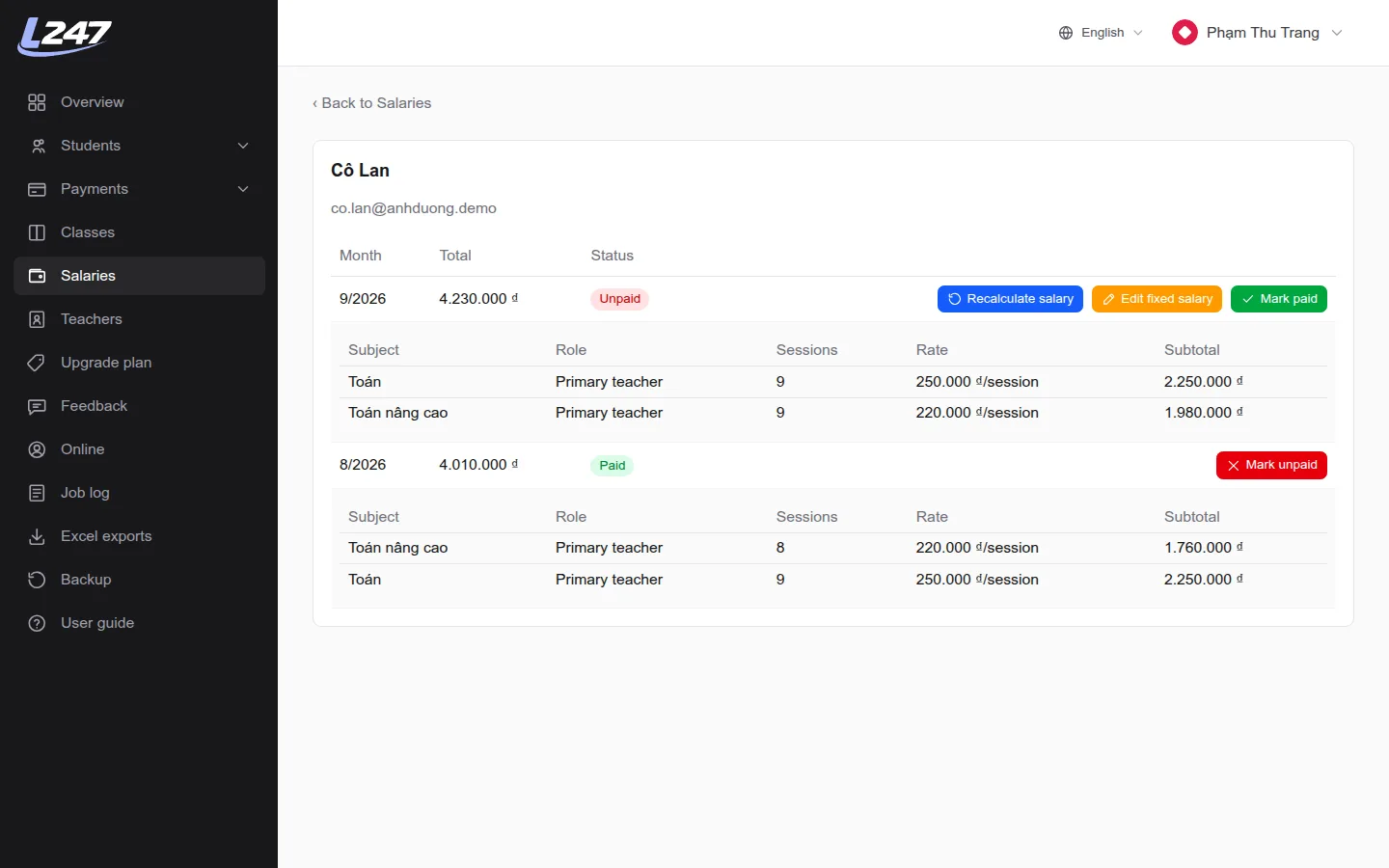Mark the 9/2026 salary as paid
Image resolution: width=1389 pixels, height=868 pixels.
pos(1279,299)
